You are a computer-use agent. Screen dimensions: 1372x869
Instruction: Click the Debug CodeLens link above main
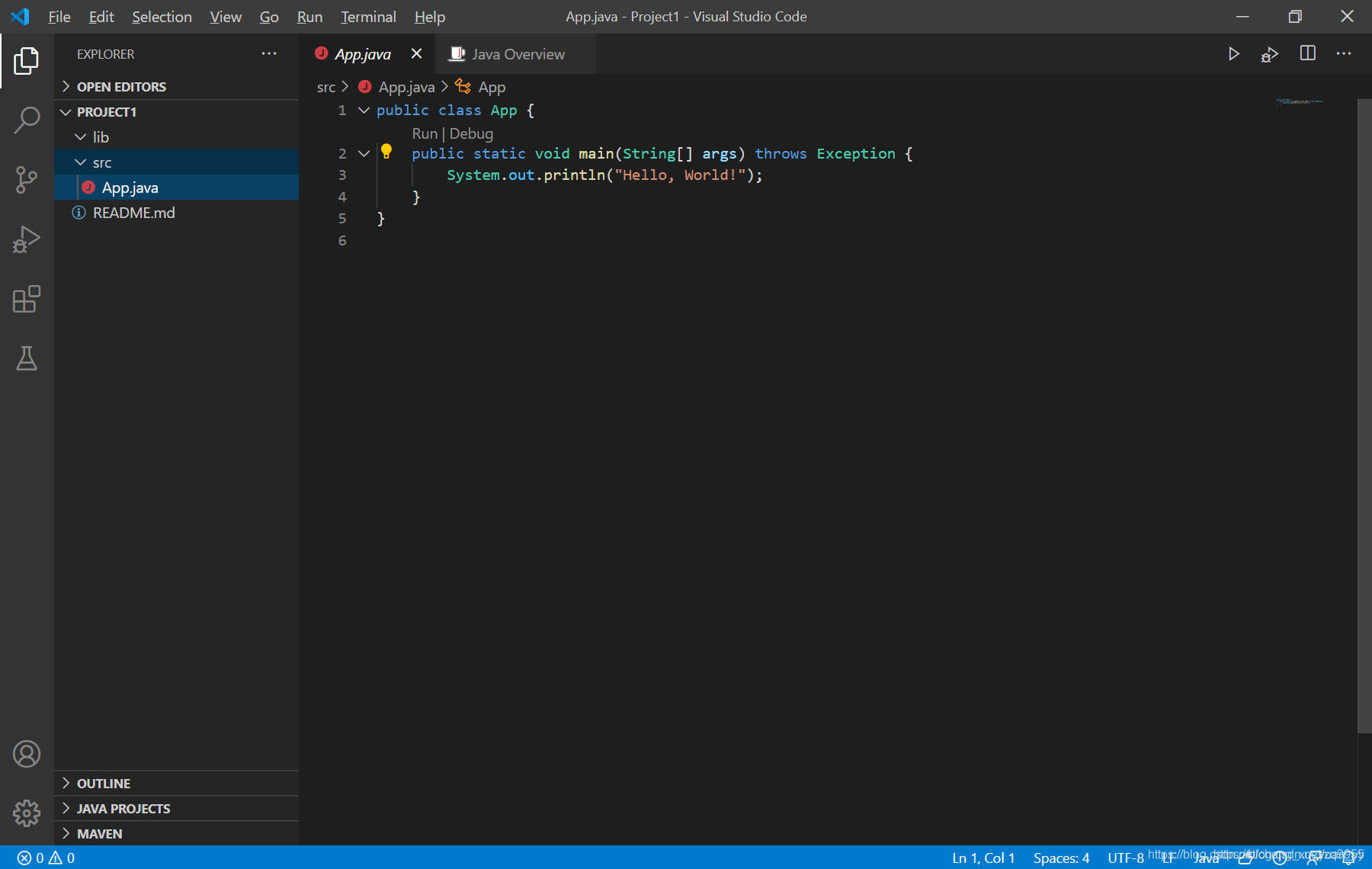[471, 133]
